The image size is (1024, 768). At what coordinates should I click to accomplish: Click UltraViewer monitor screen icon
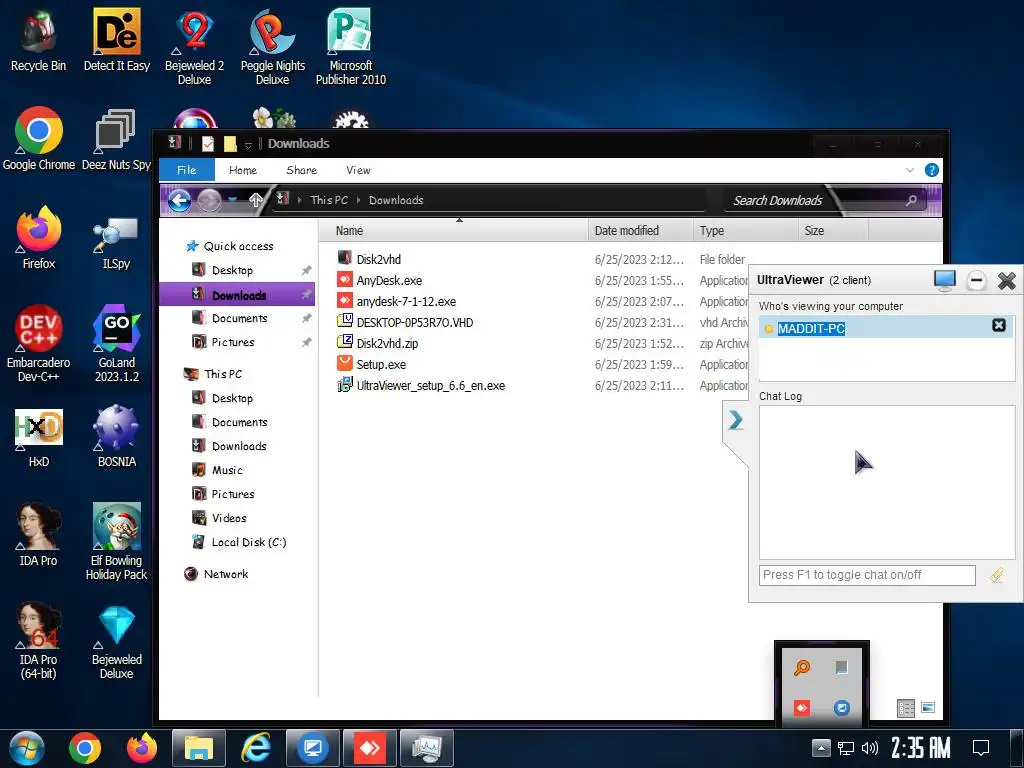click(944, 281)
